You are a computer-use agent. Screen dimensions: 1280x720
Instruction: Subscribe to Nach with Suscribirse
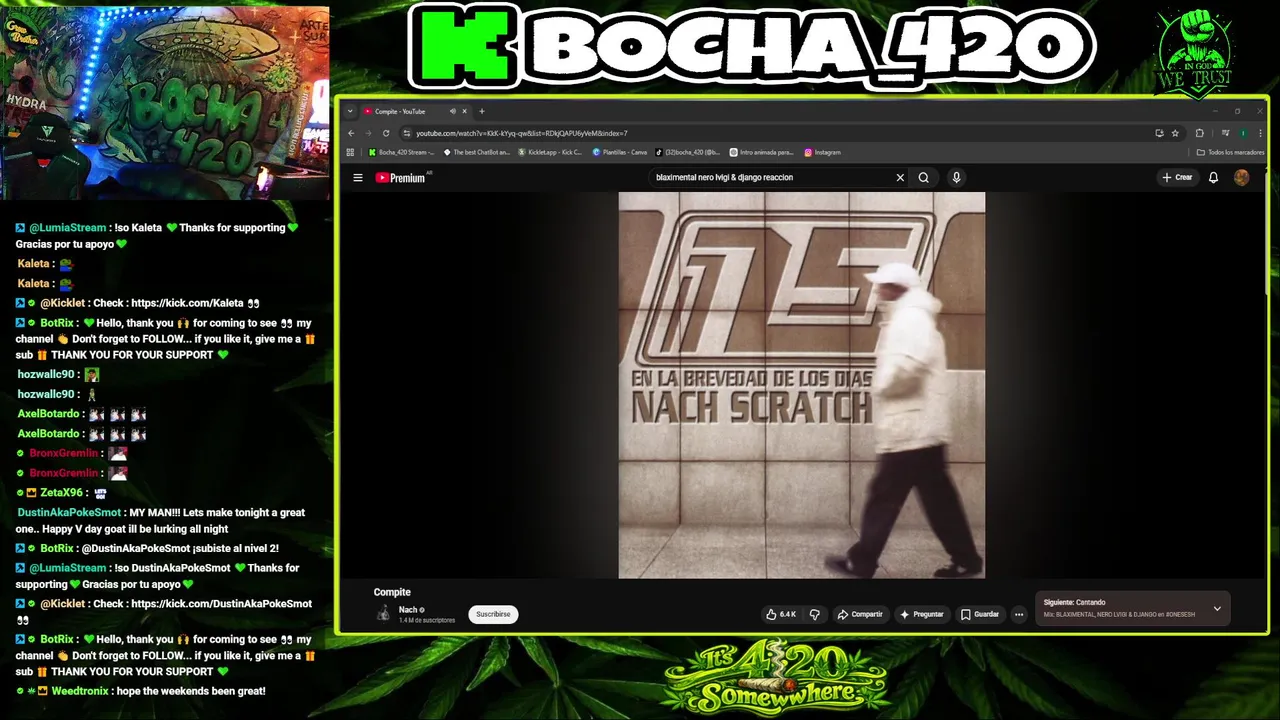[x=493, y=614]
